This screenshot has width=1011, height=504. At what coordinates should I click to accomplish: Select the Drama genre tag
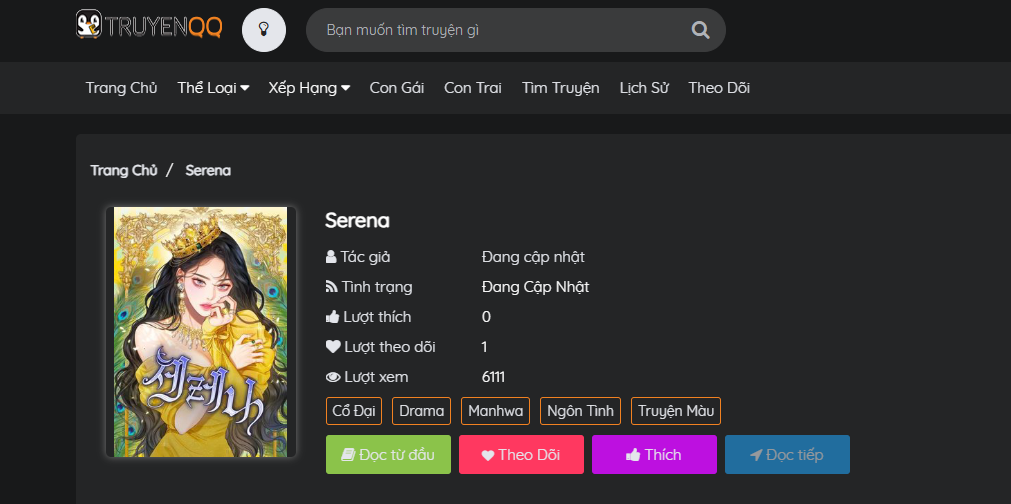(421, 411)
